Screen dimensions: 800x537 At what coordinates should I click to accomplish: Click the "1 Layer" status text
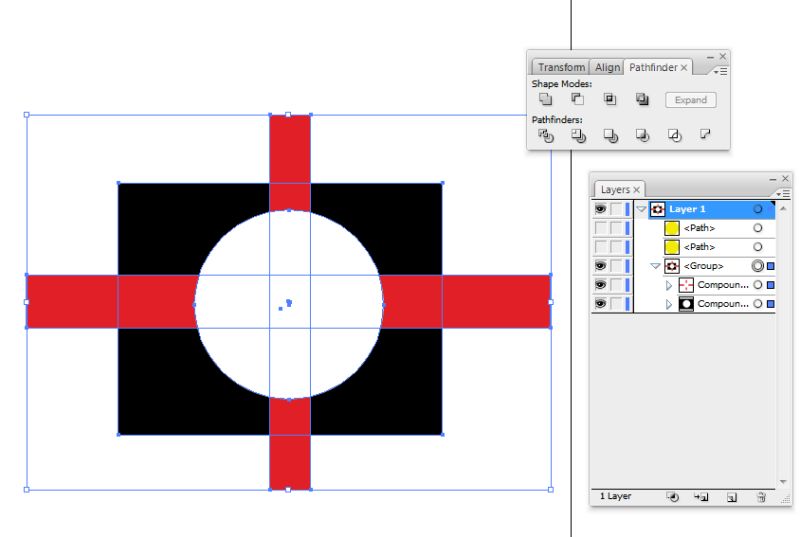pyautogui.click(x=615, y=496)
